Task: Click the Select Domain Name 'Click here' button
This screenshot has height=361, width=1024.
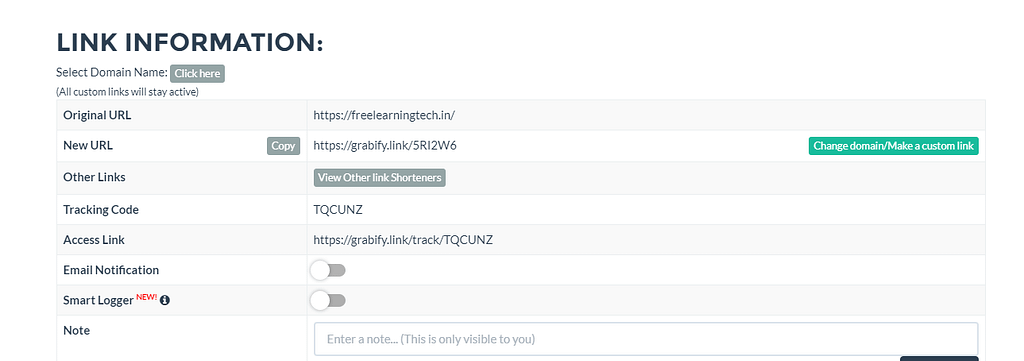Action: pos(197,74)
